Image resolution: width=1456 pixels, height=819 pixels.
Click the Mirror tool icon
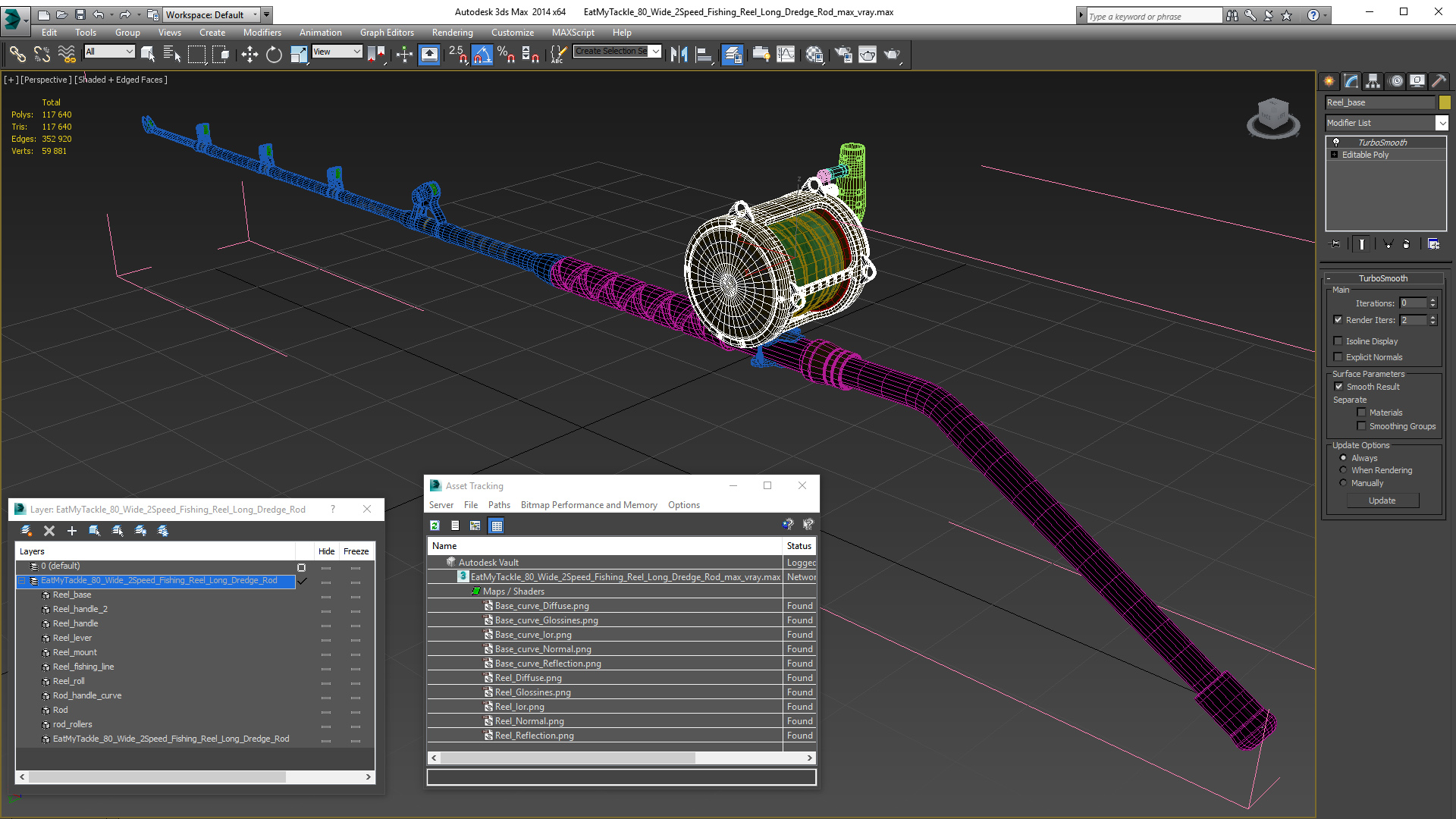coord(679,55)
